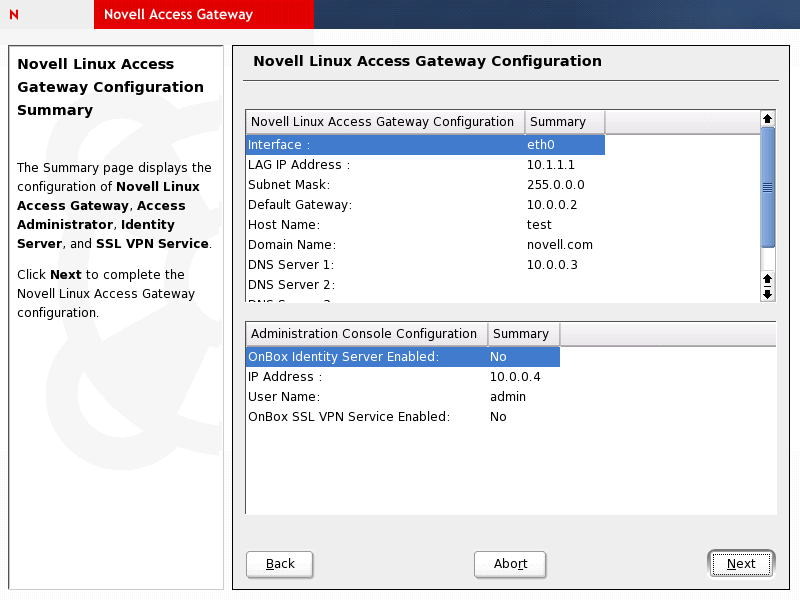Select the Subnet Mask row
Viewport: 800px width, 600px height.
click(x=425, y=185)
